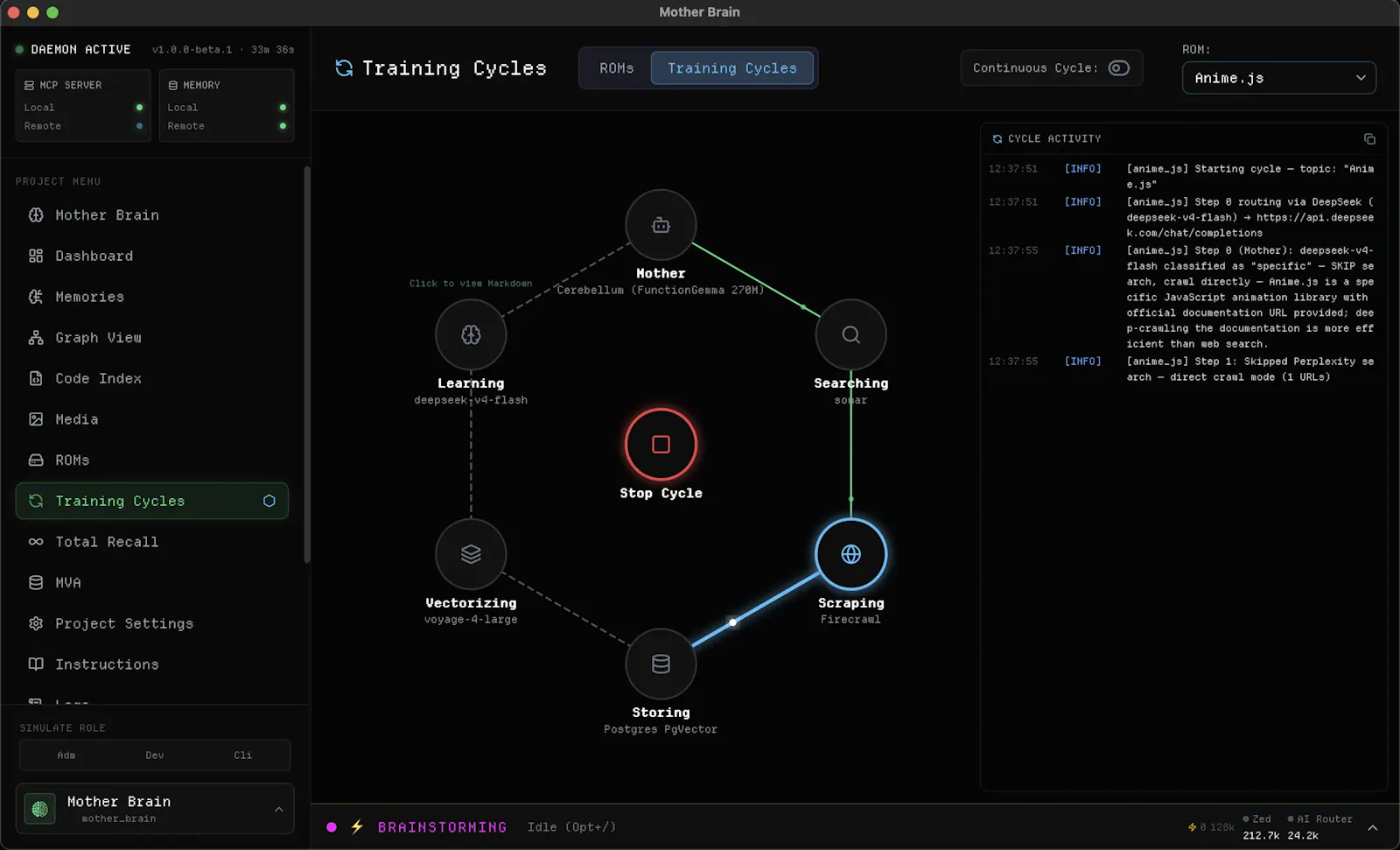Screen dimensions: 1400x850
Task: Expand the Mother Brain project switcher
Action: [278, 809]
